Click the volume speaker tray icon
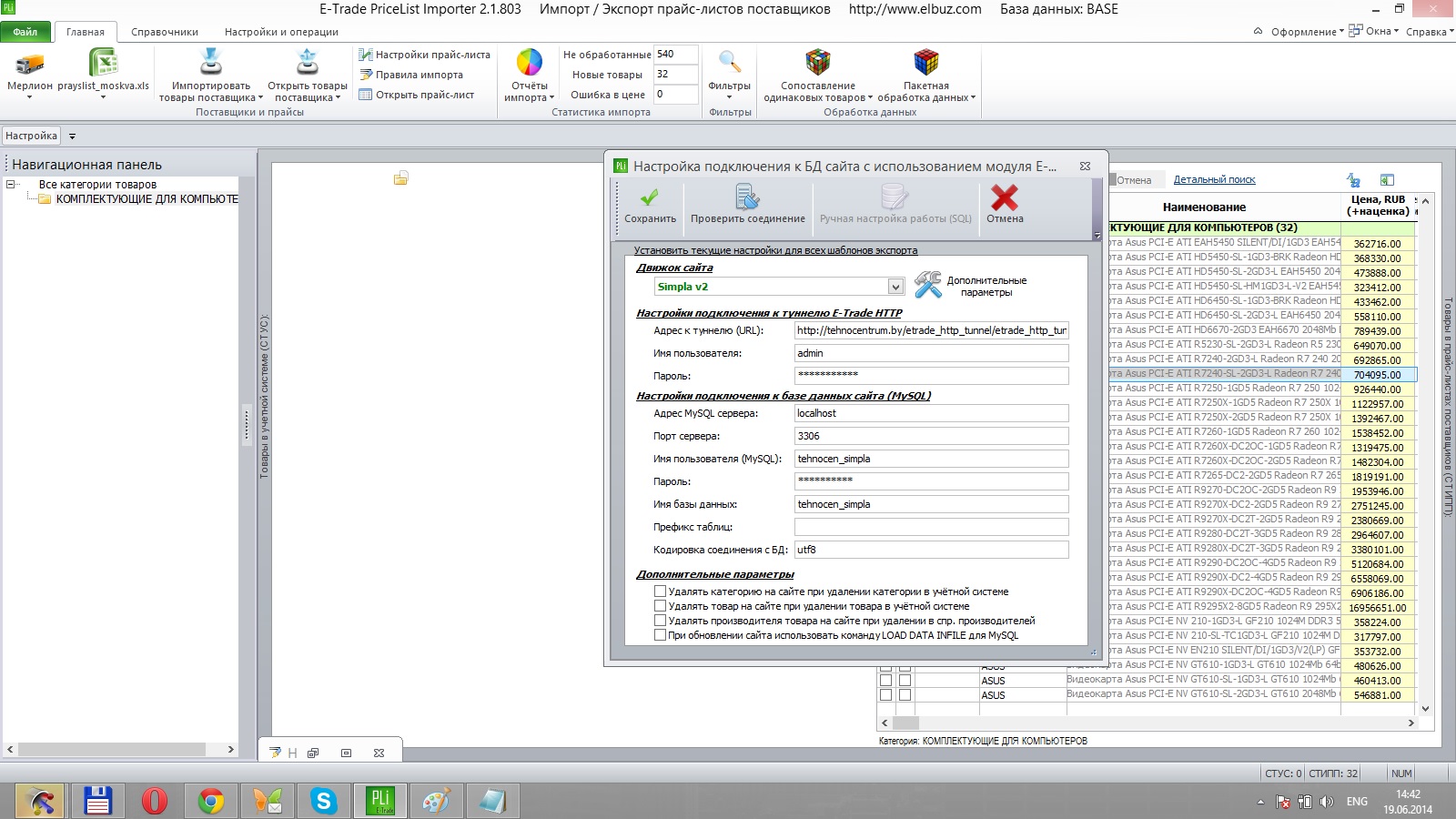1456x819 pixels. pyautogui.click(x=1327, y=802)
